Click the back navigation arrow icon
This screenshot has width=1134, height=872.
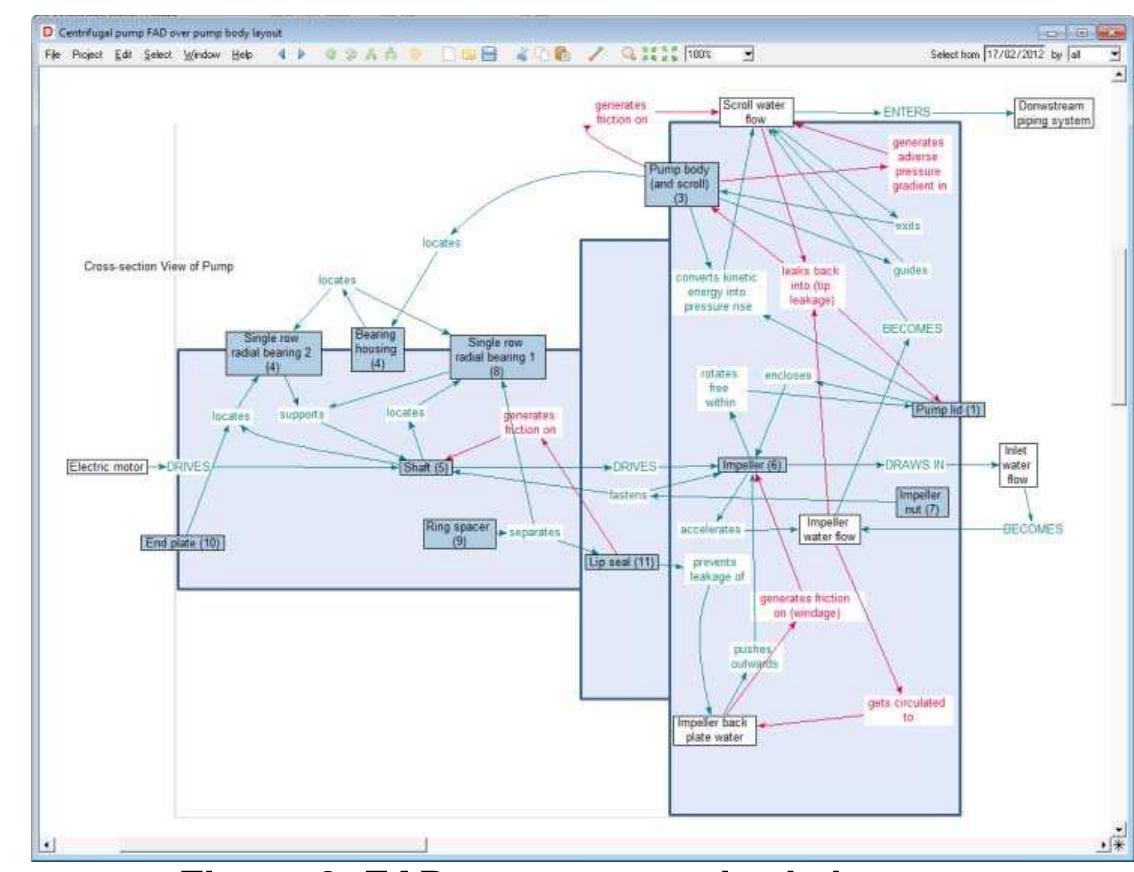coord(282,54)
